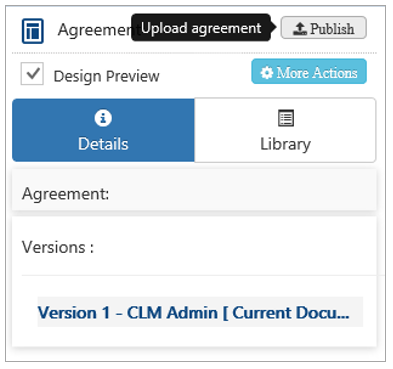This screenshot has height=369, width=393.
Task: Uncheck the Design Preview checkbox
Action: (32, 73)
